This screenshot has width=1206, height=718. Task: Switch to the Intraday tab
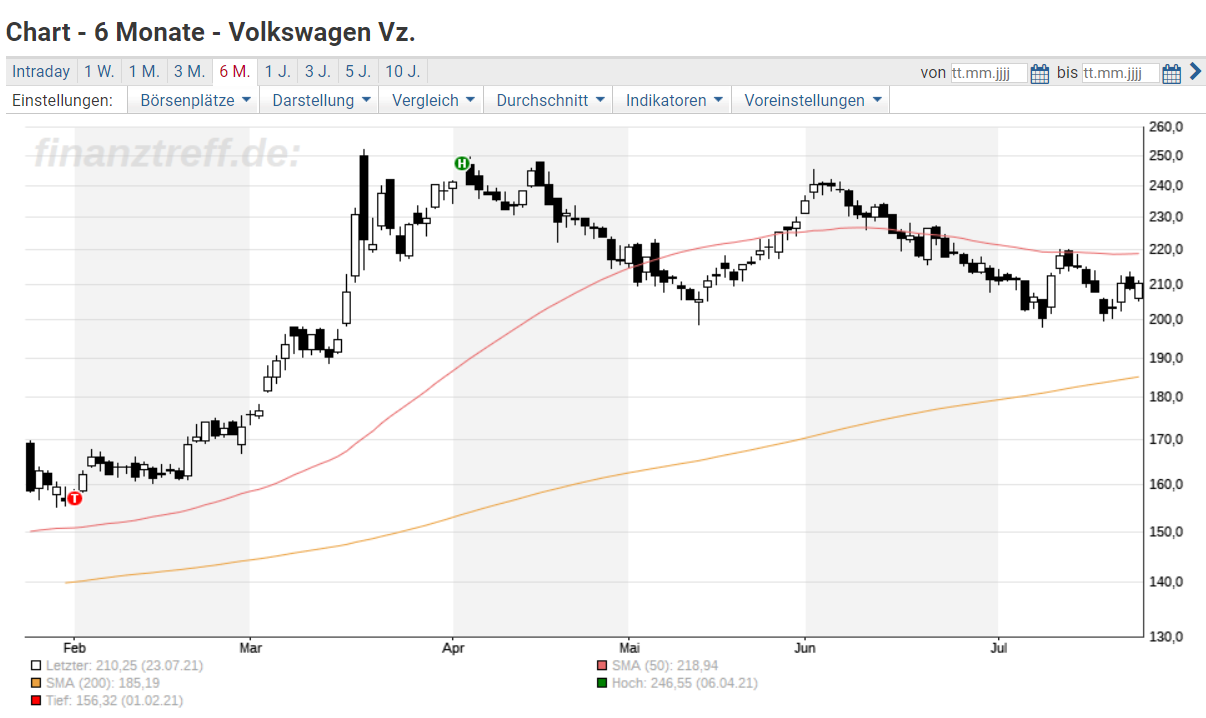coord(41,72)
